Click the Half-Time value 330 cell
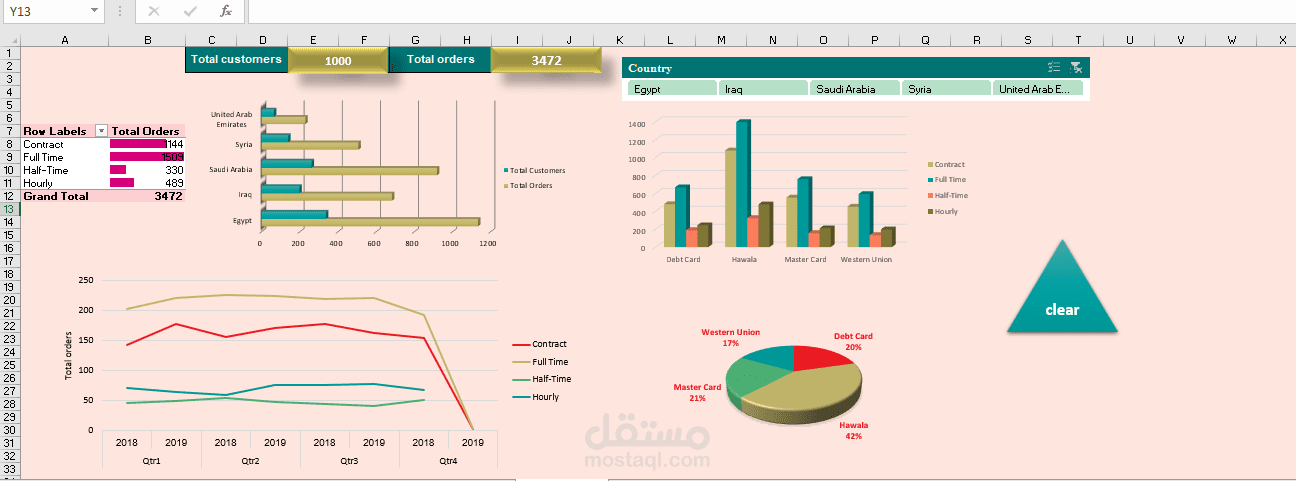 pyautogui.click(x=147, y=170)
